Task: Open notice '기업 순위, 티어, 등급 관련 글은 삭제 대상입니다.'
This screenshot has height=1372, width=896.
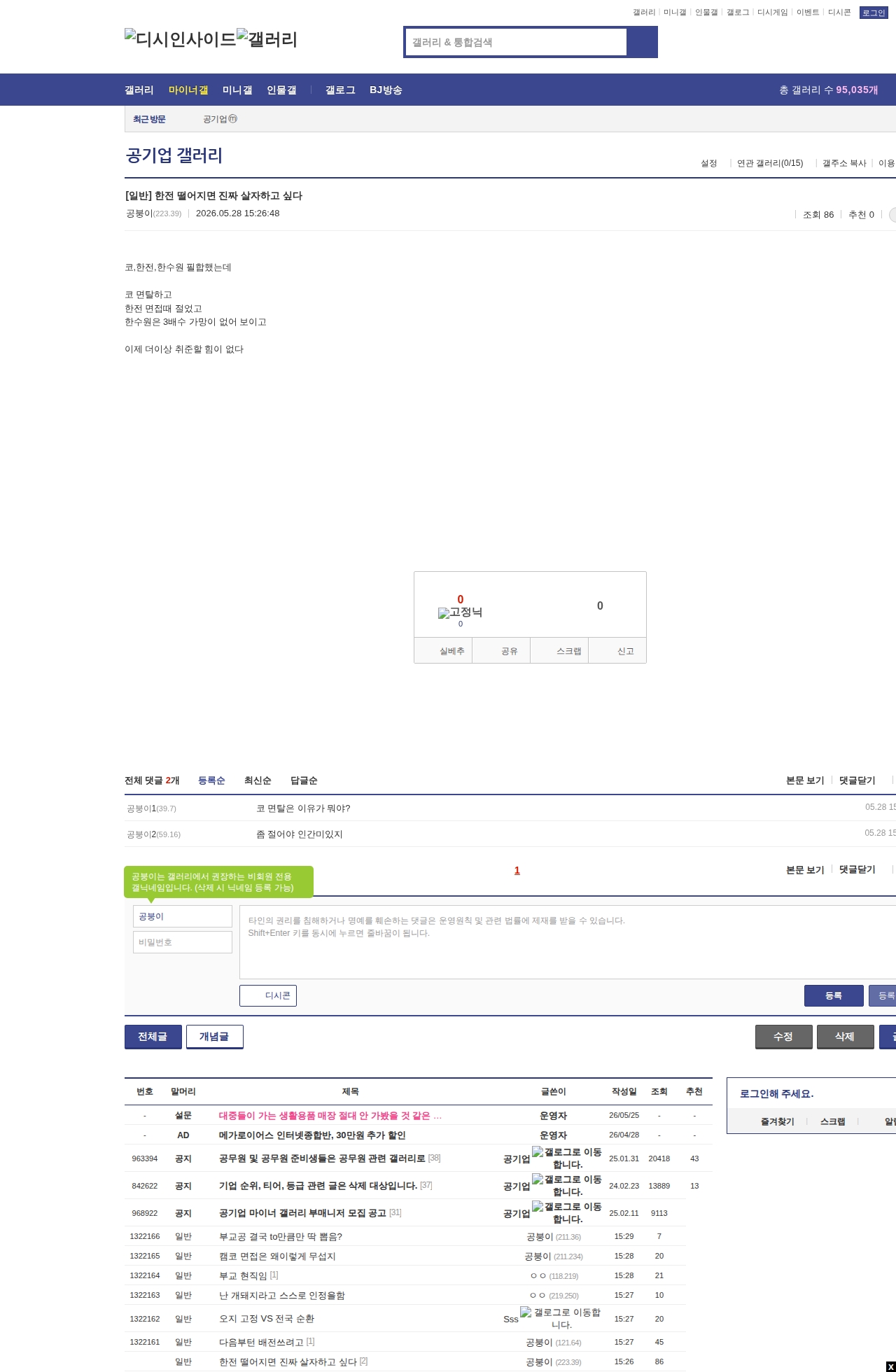Action: 318,1186
